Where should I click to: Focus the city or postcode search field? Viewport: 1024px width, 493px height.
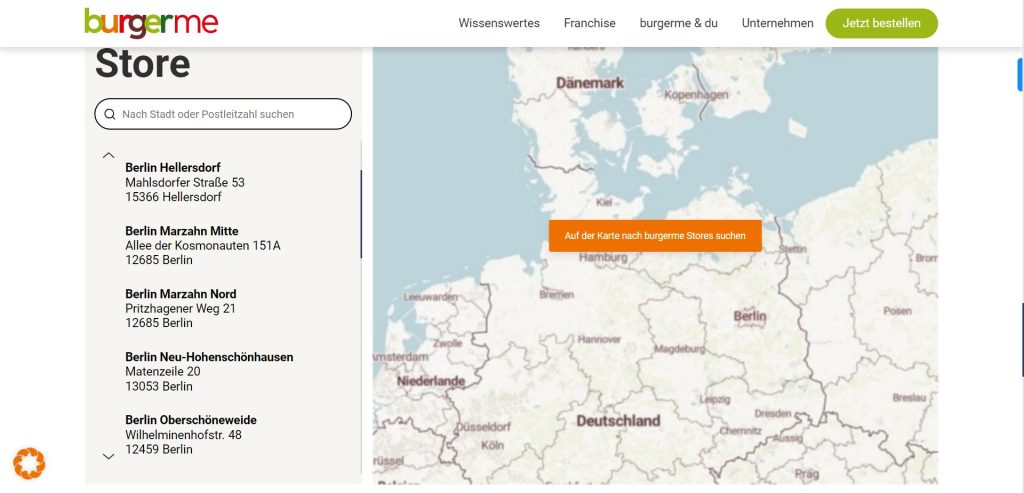pos(230,114)
